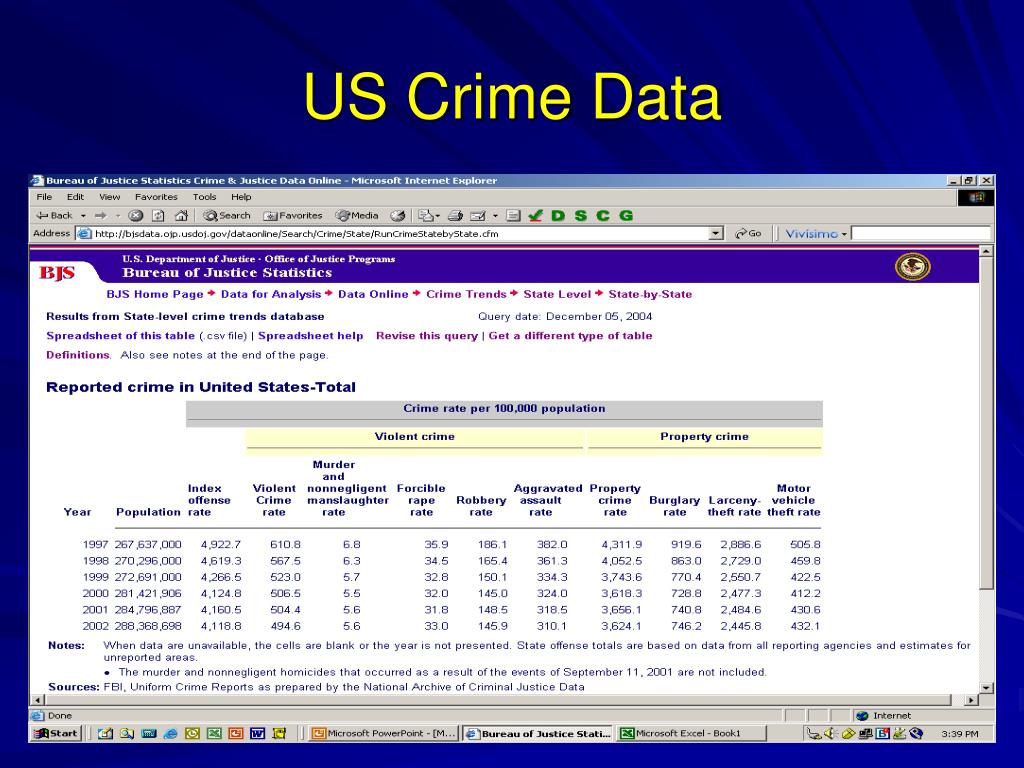1024x768 pixels.
Task: Open the View menu
Action: point(110,197)
